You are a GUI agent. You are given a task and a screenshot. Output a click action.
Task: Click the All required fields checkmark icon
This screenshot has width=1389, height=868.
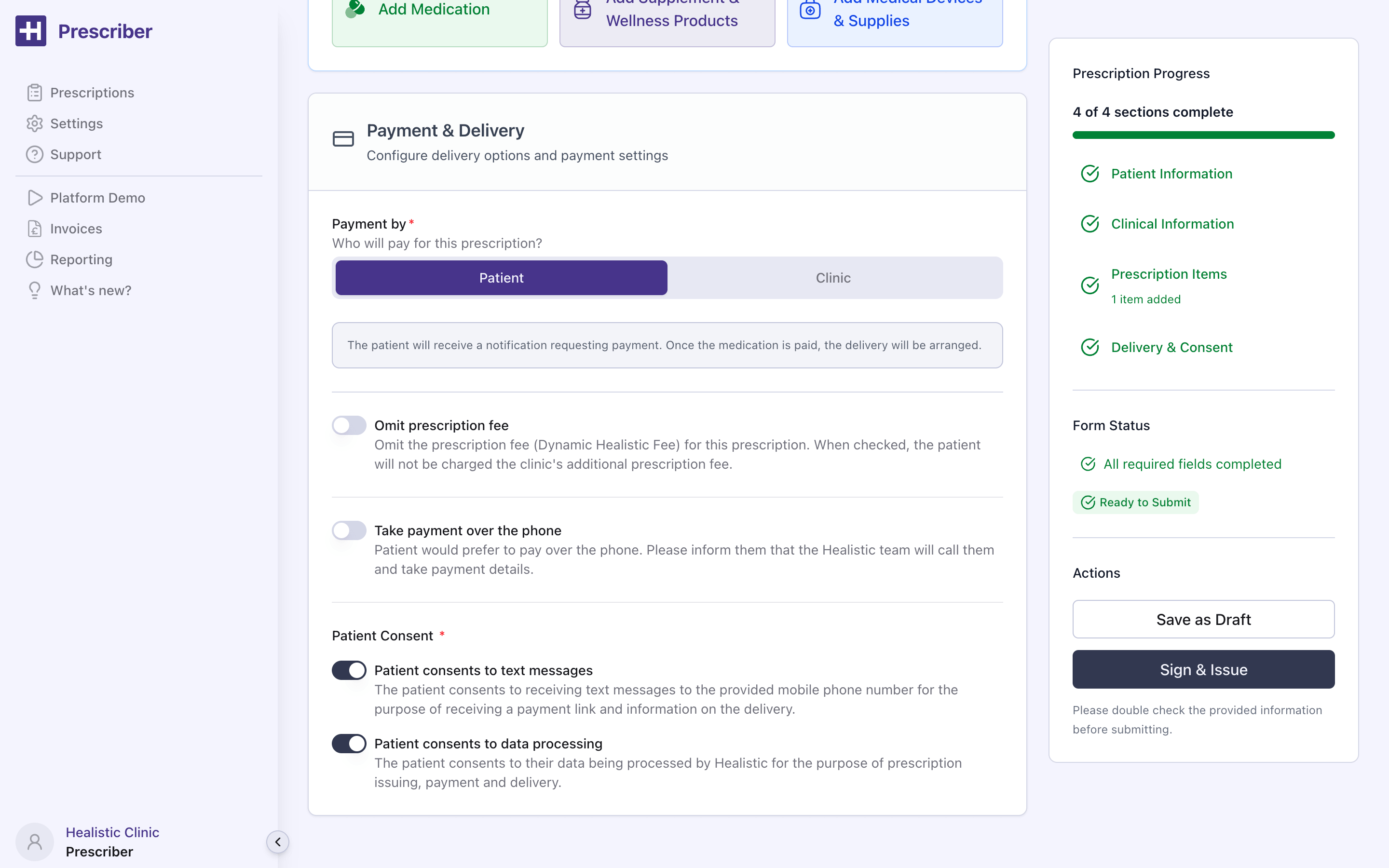pyautogui.click(x=1088, y=464)
